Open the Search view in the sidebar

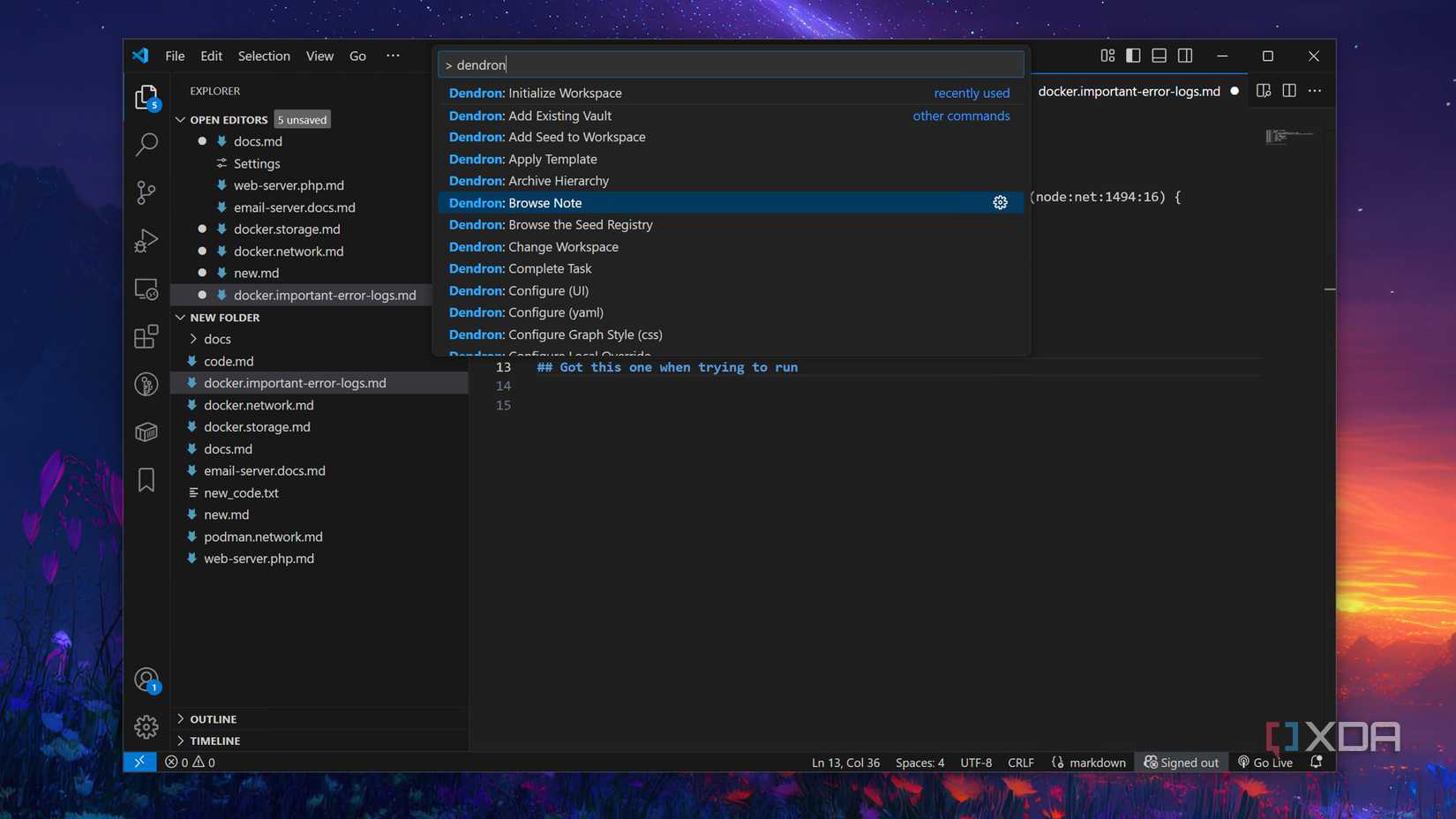point(146,144)
